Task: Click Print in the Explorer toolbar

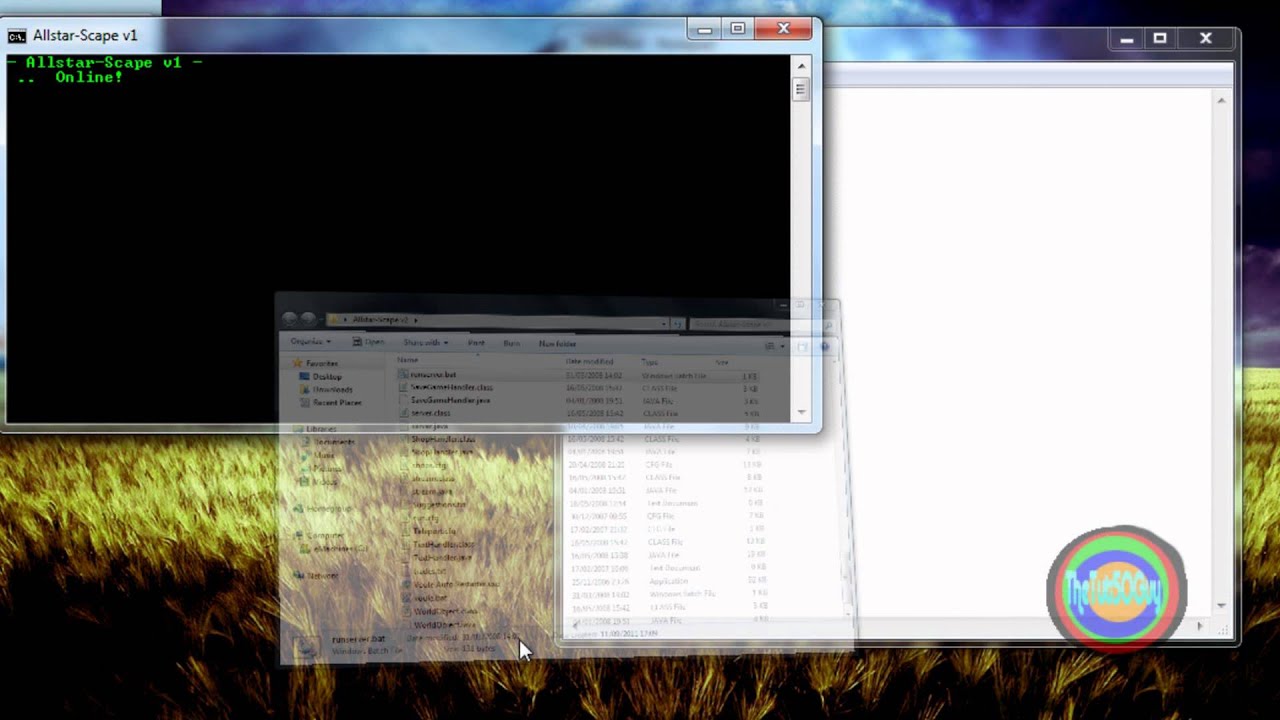Action: tap(476, 343)
